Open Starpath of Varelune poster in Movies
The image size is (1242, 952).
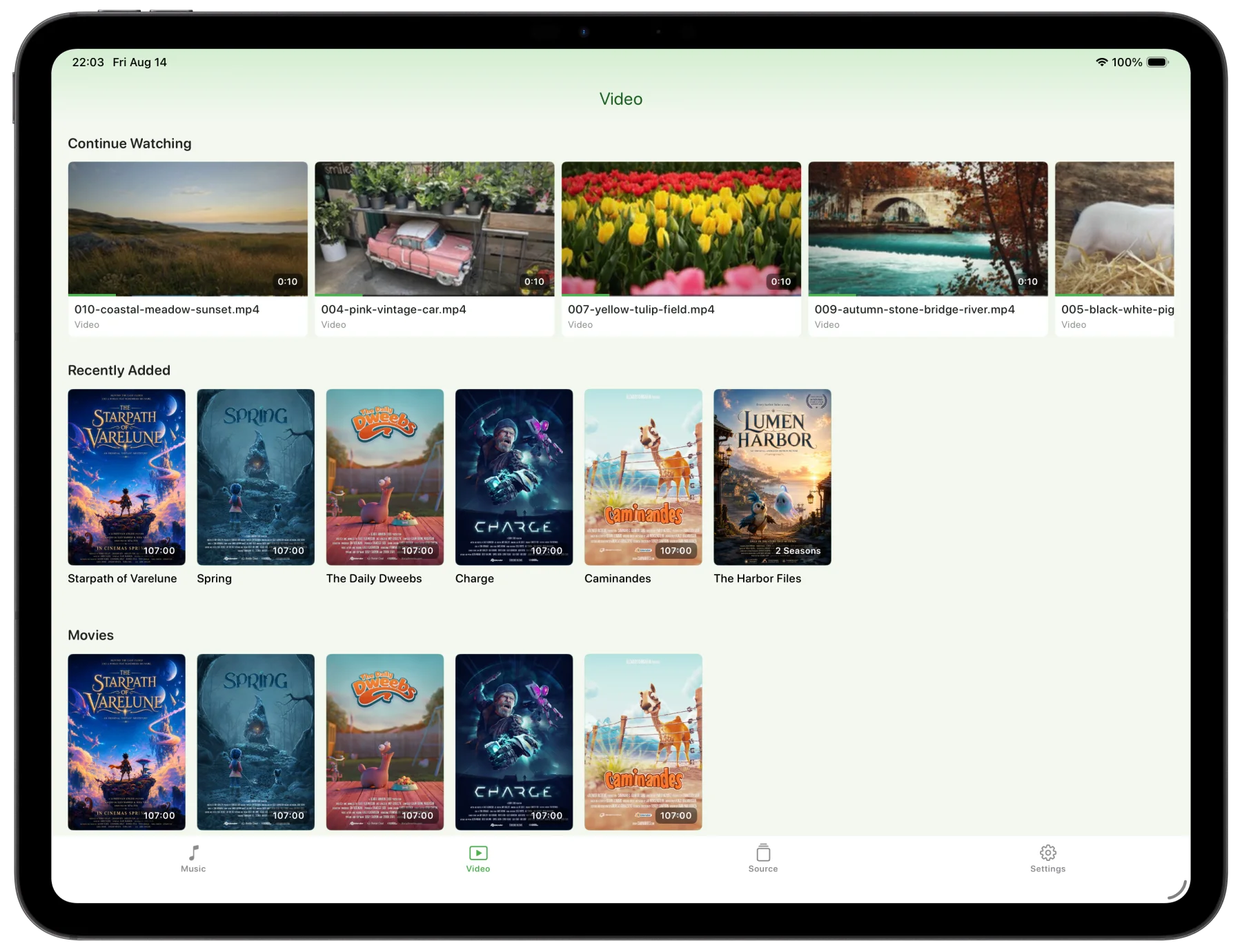126,742
